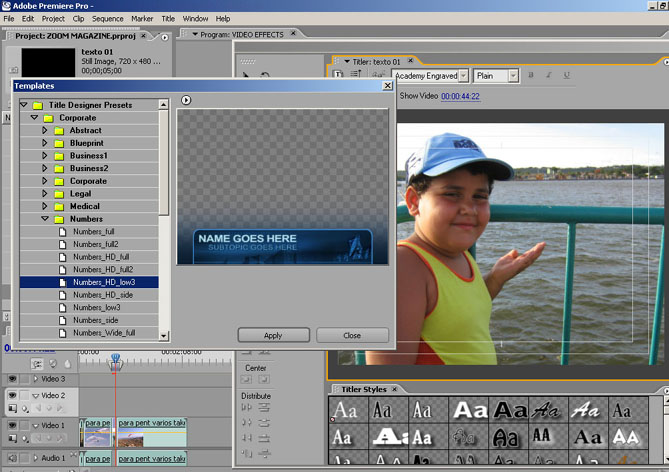Viewport: 669px width, 472px height.
Task: Click the Apply button
Action: [272, 335]
